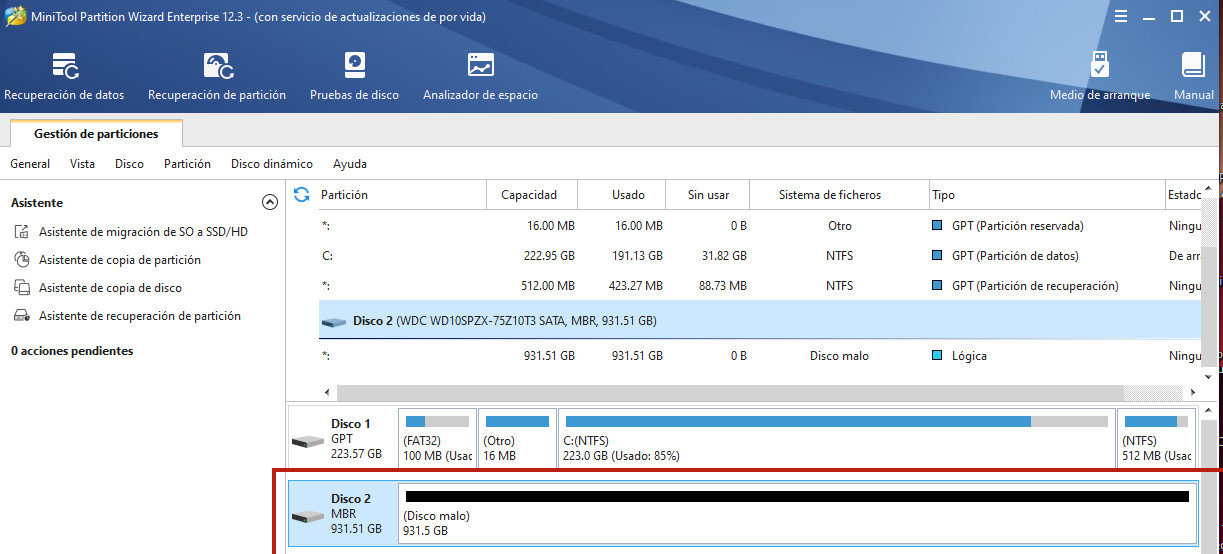This screenshot has height=554, width=1223.
Task: Click Asistente de copia de disco icon
Action: tap(22, 288)
